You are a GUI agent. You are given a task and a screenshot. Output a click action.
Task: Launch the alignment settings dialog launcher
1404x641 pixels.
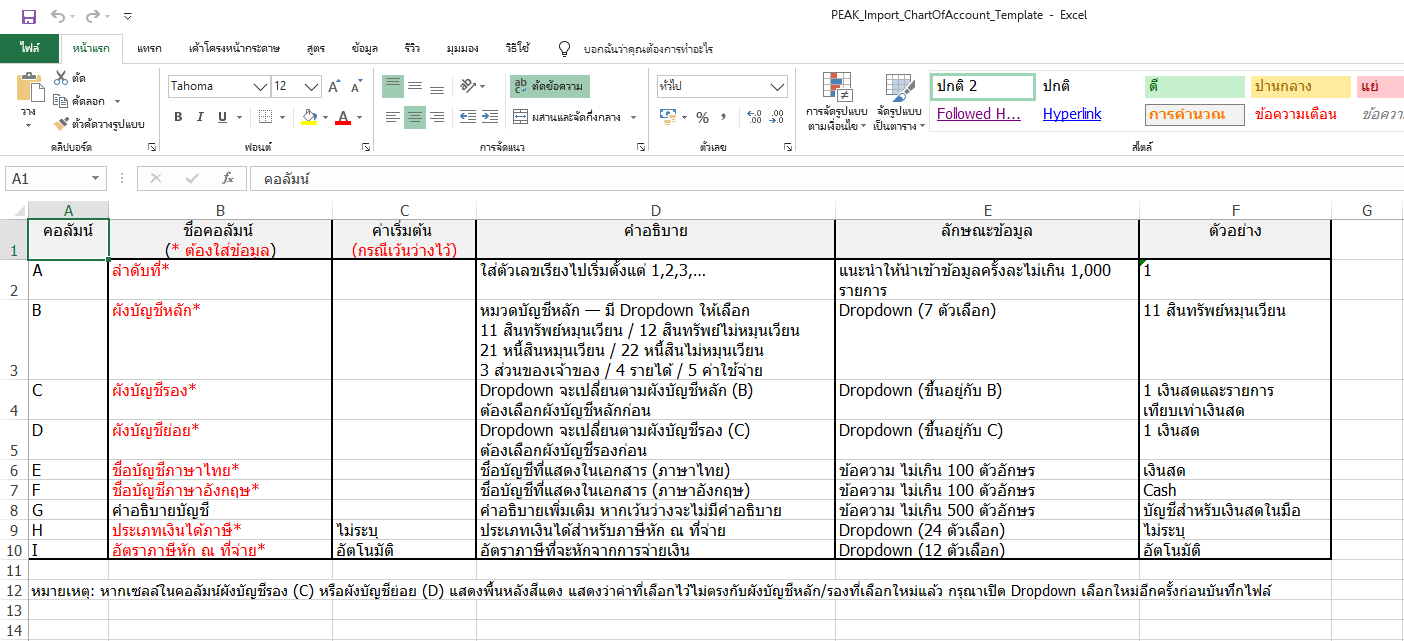(x=643, y=147)
